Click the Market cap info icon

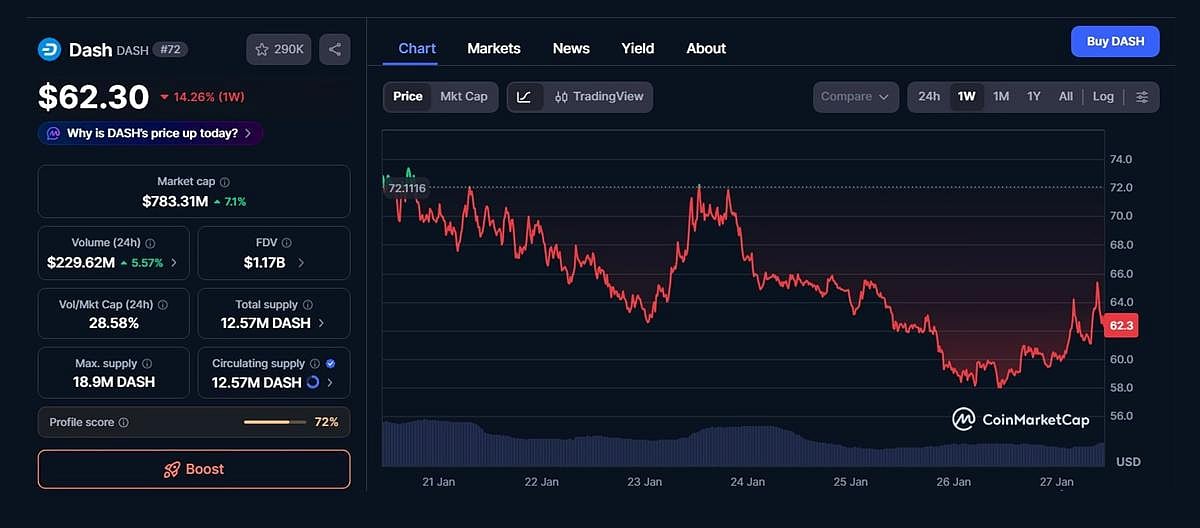225,182
